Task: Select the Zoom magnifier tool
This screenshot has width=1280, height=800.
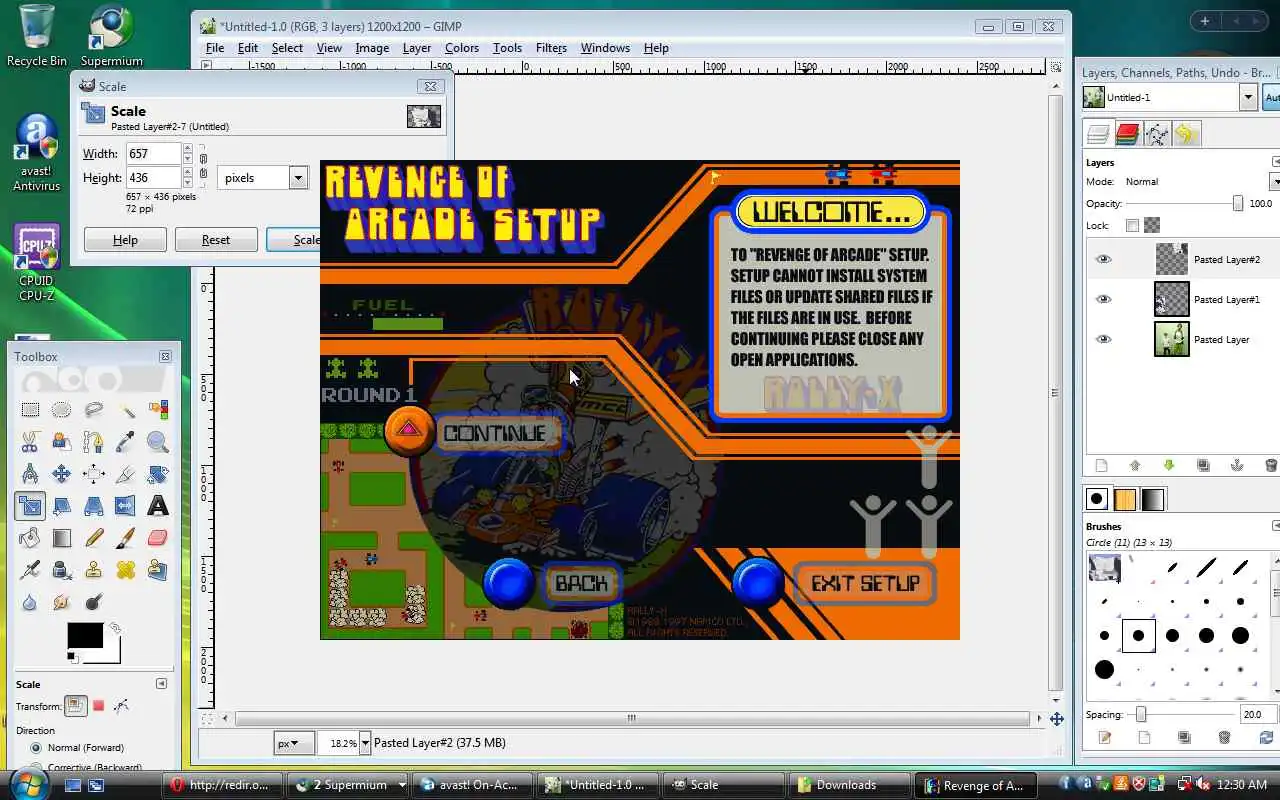Action: 158,442
